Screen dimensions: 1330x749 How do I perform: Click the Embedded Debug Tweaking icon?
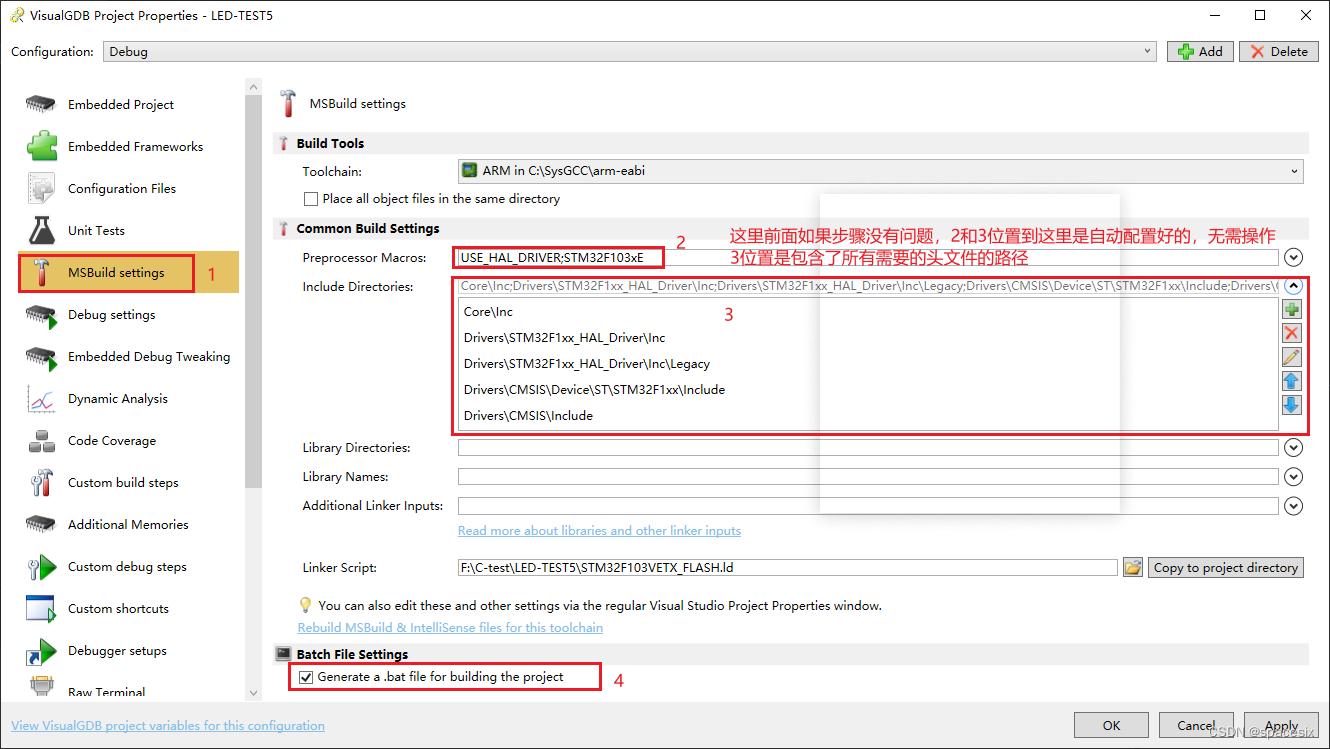[x=41, y=357]
